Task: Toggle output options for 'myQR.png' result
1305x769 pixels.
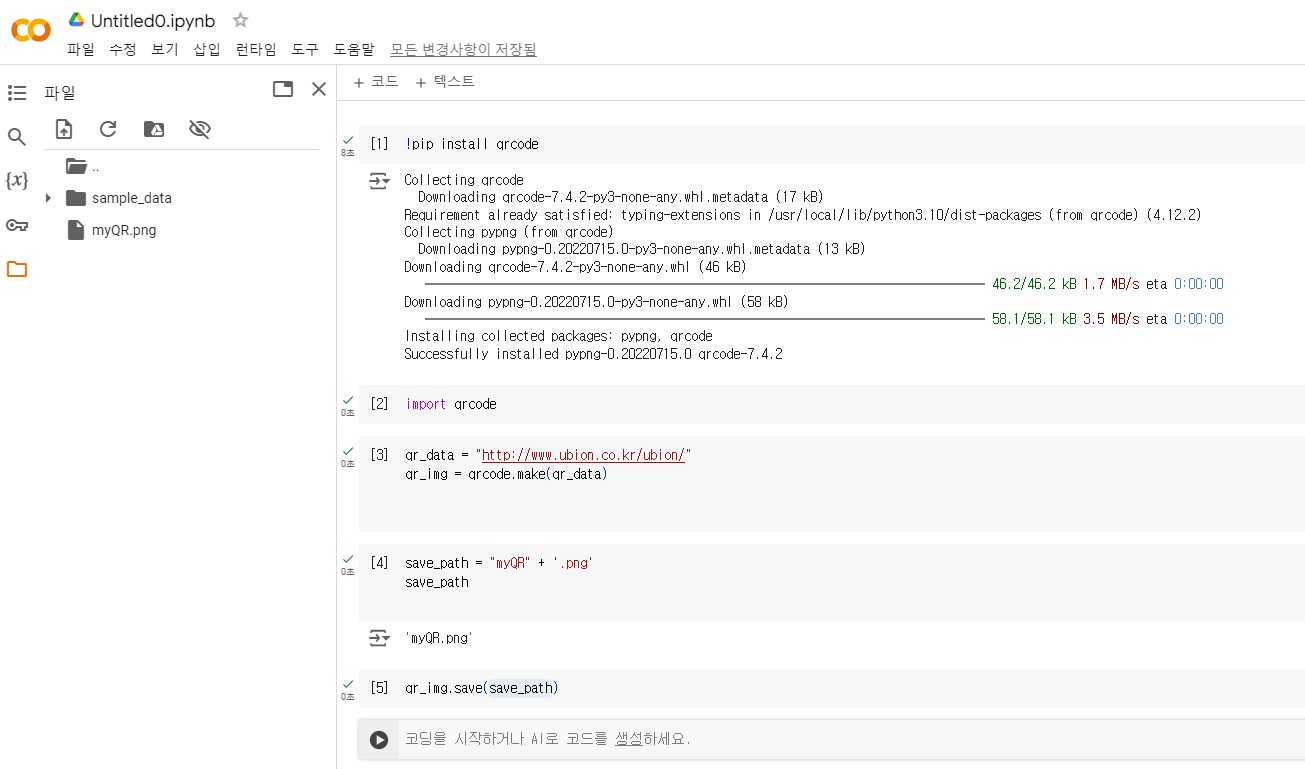Action: point(378,638)
